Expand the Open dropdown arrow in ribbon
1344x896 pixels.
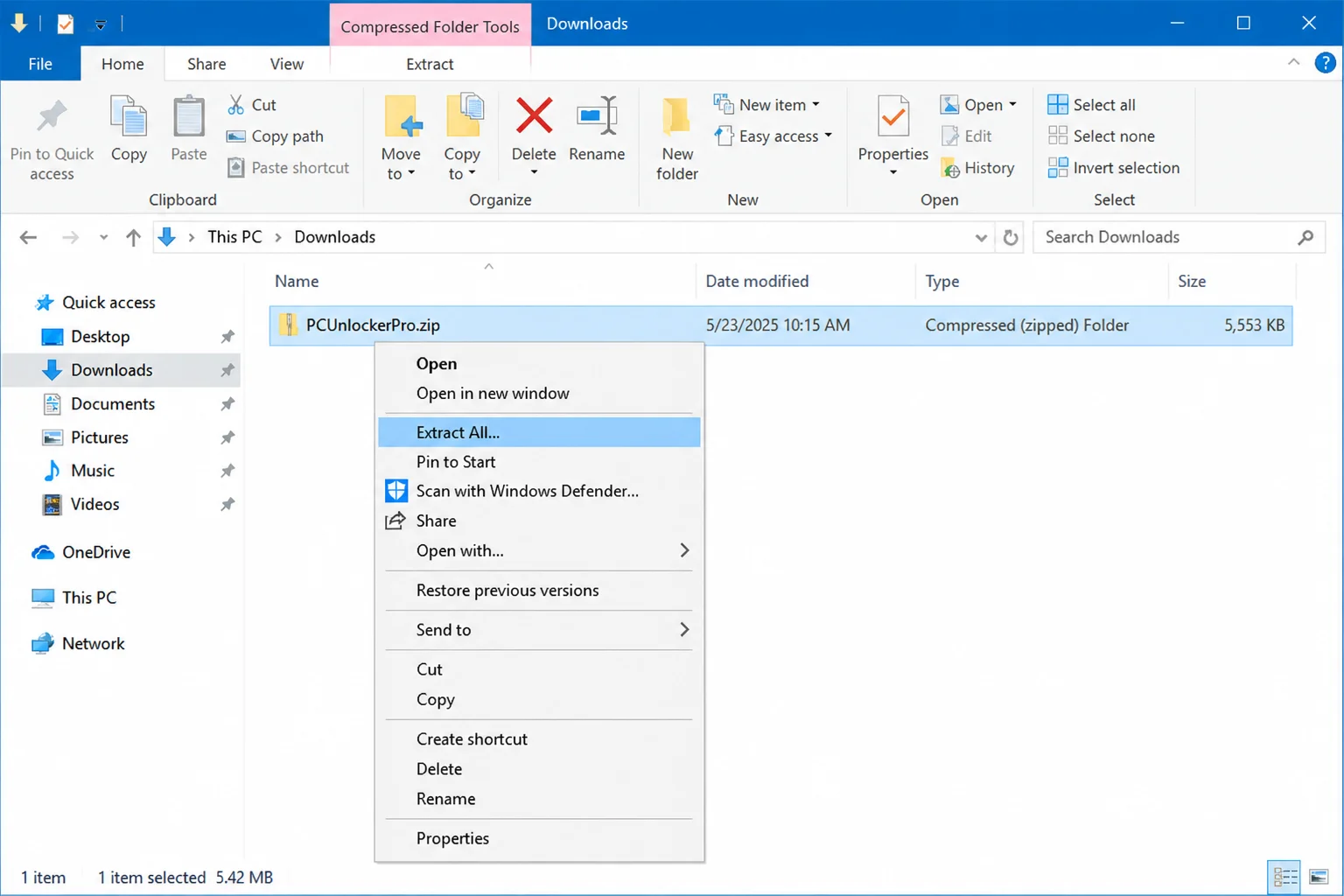pyautogui.click(x=1013, y=105)
